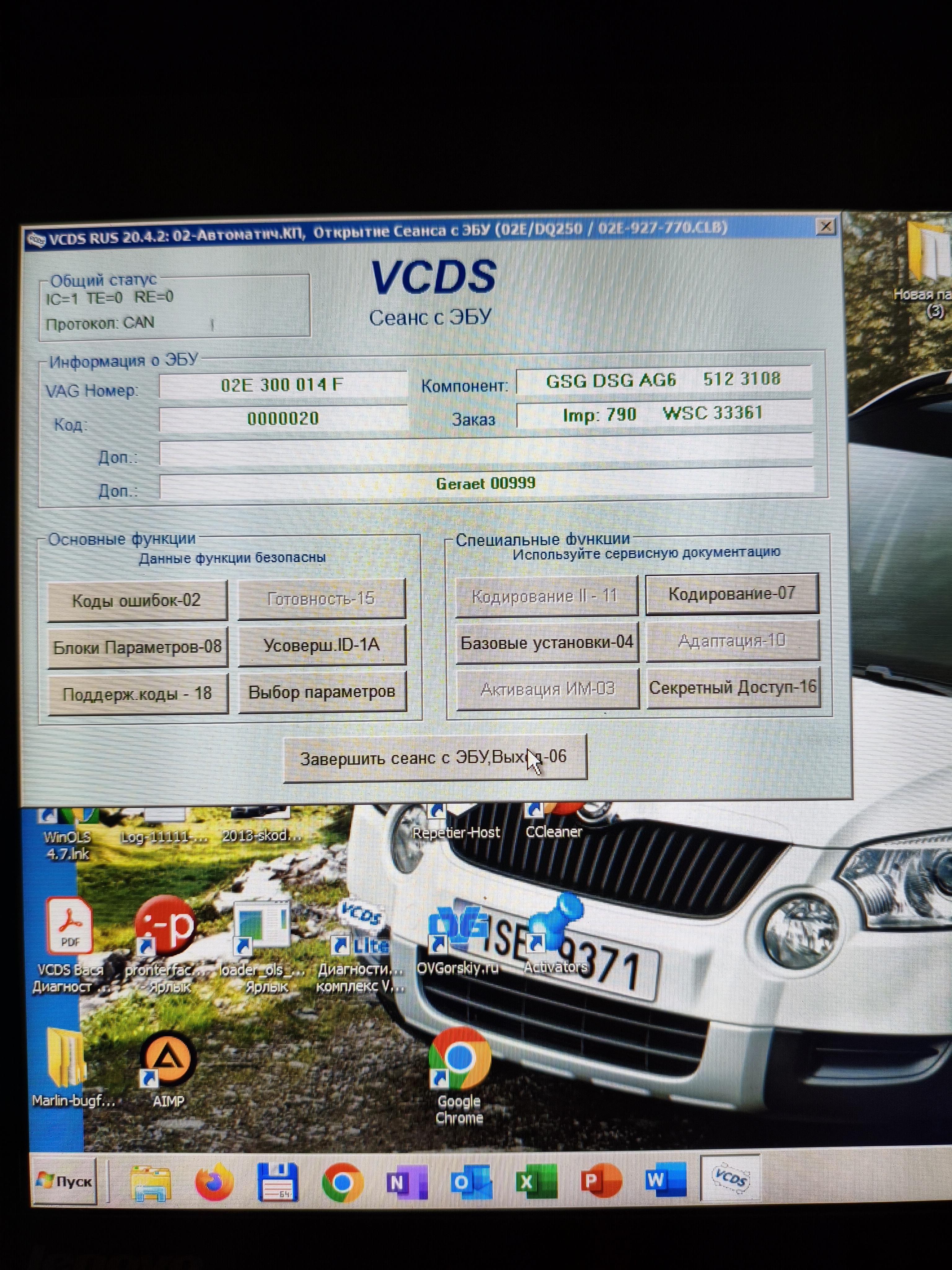
Task: Close the VCDS window
Action: (825, 226)
